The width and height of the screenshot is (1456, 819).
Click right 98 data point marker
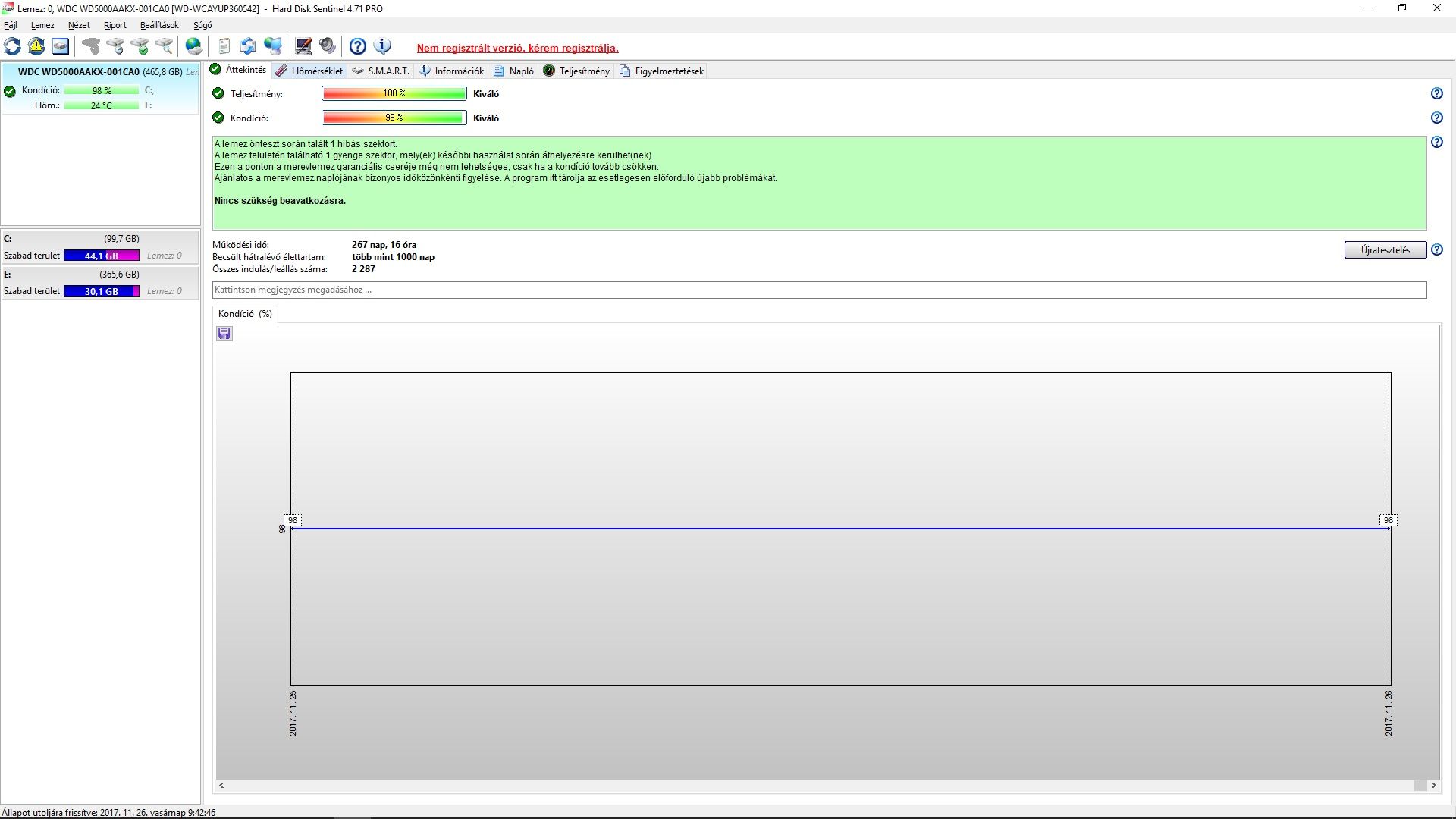pyautogui.click(x=1388, y=520)
